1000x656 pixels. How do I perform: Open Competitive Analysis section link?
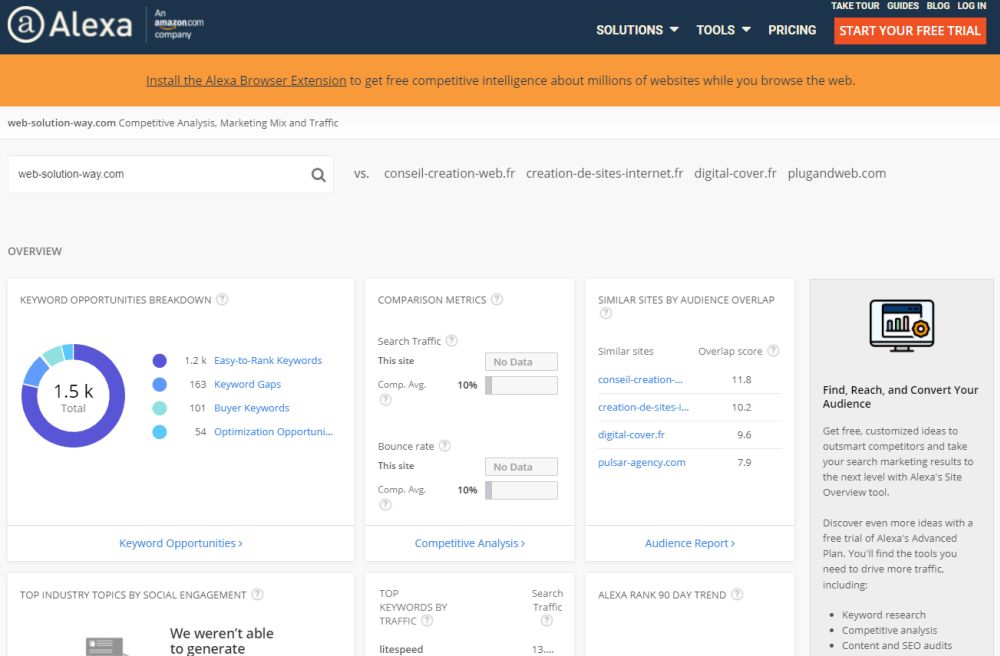pos(469,543)
